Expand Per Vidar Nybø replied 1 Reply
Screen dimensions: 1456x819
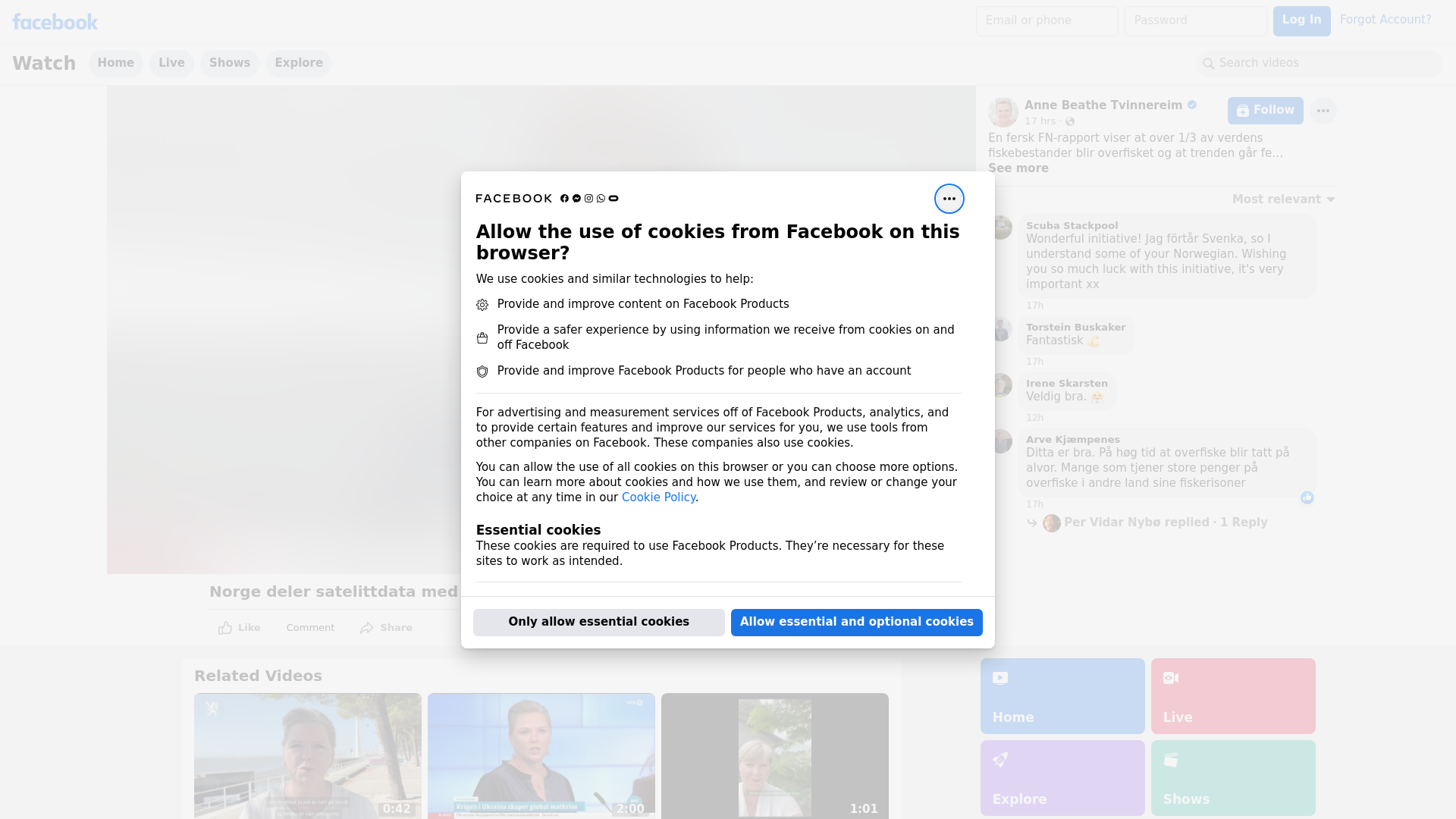click(x=1166, y=522)
